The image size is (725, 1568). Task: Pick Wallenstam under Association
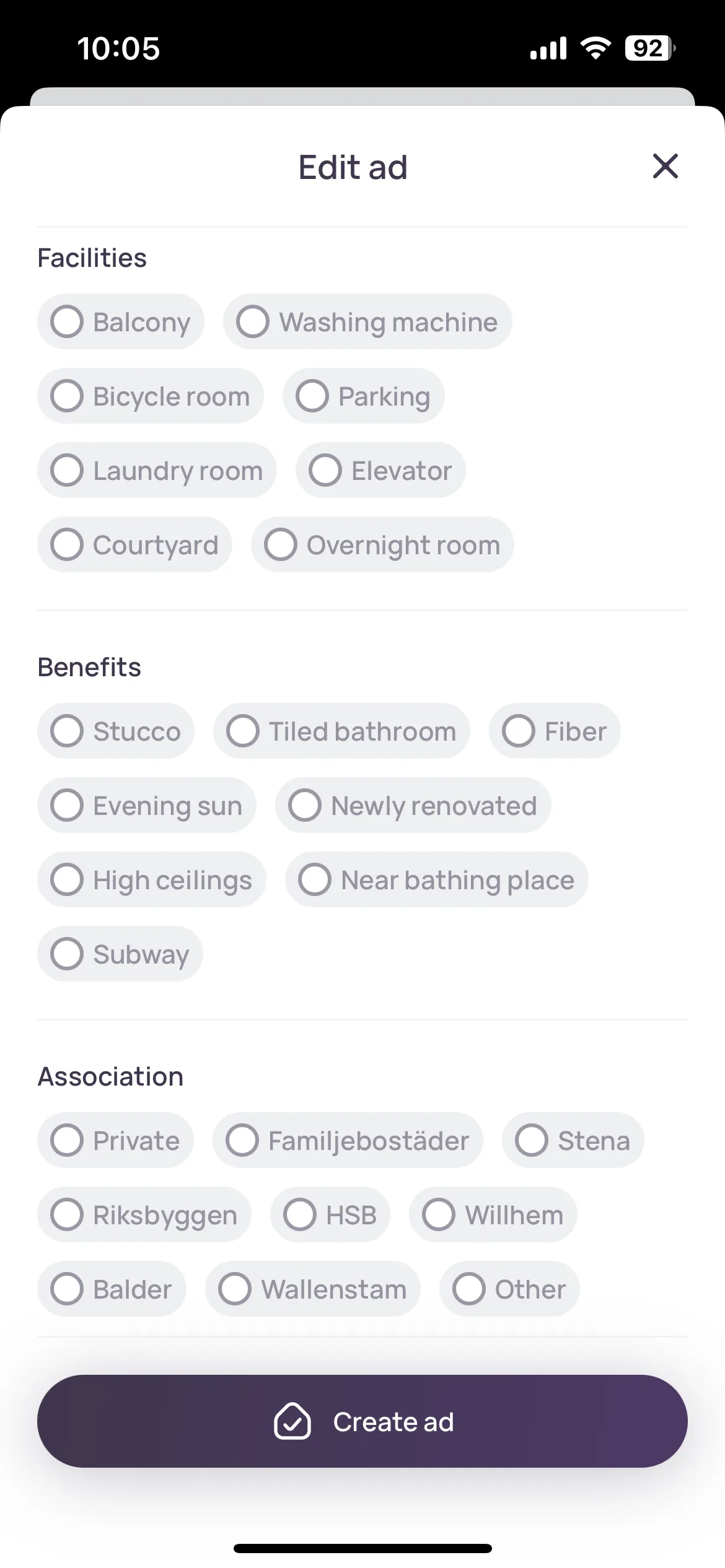(313, 1289)
